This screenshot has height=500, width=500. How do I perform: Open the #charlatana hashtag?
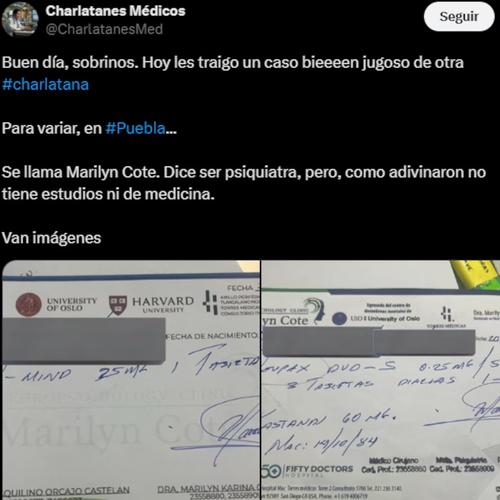pyautogui.click(x=45, y=85)
